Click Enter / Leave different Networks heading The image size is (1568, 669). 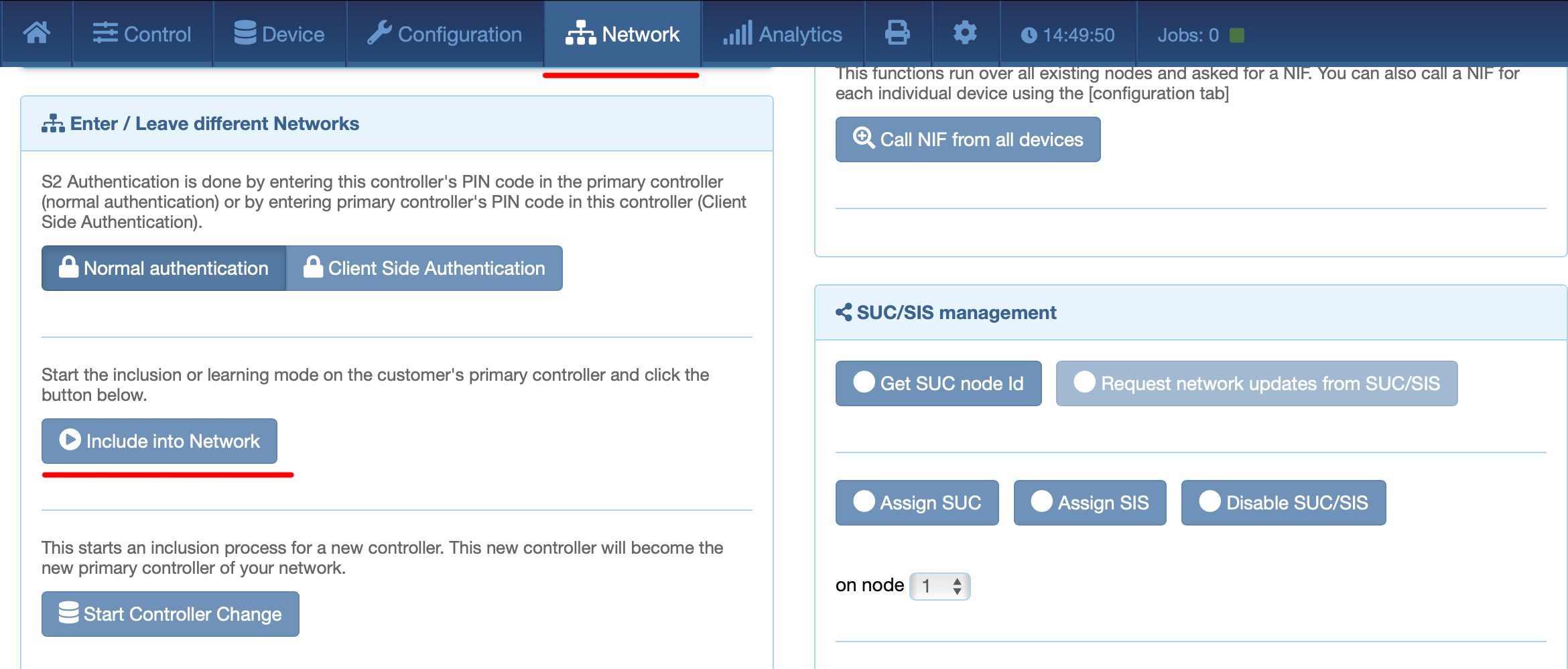[214, 124]
